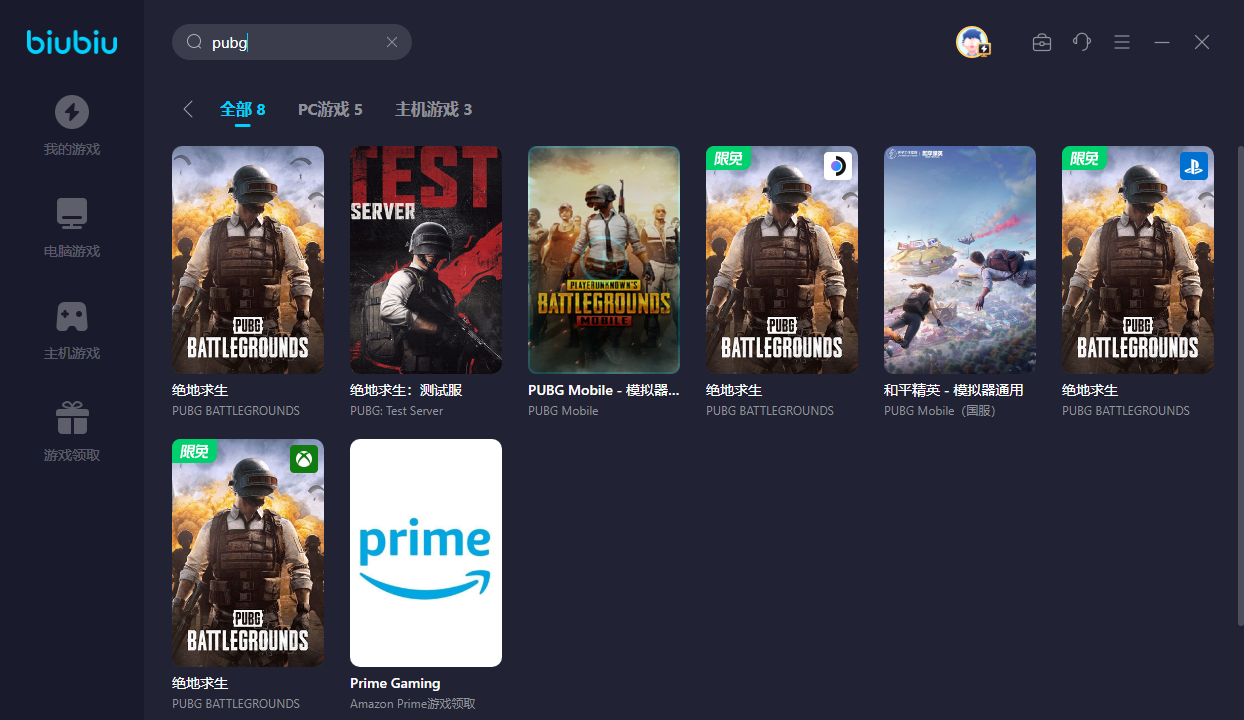Image resolution: width=1244 pixels, height=720 pixels.
Task: Open Prime Gaming card
Action: [426, 553]
